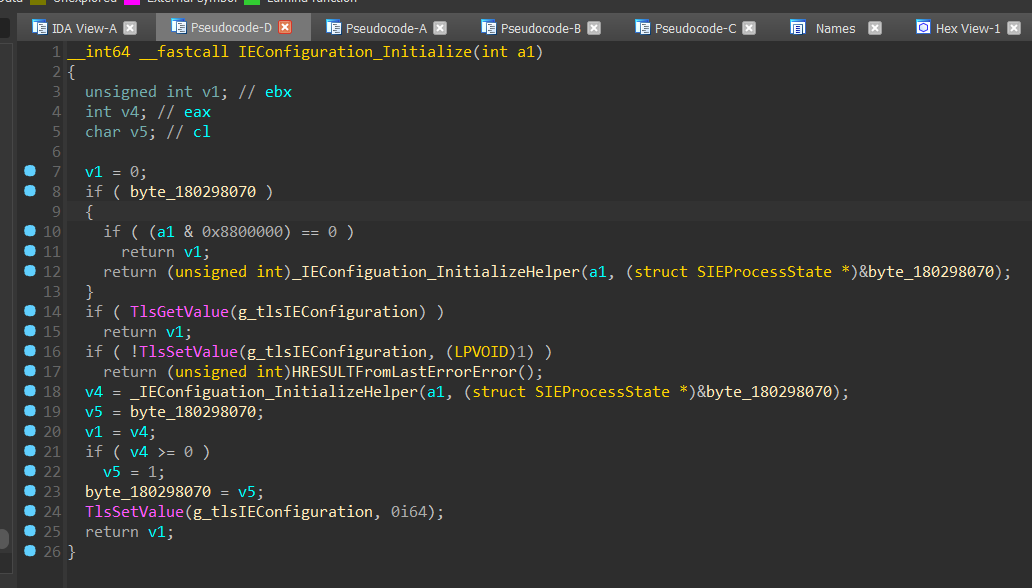The width and height of the screenshot is (1032, 588).
Task: Toggle breakpoint dot on line 21
Action: [30, 451]
